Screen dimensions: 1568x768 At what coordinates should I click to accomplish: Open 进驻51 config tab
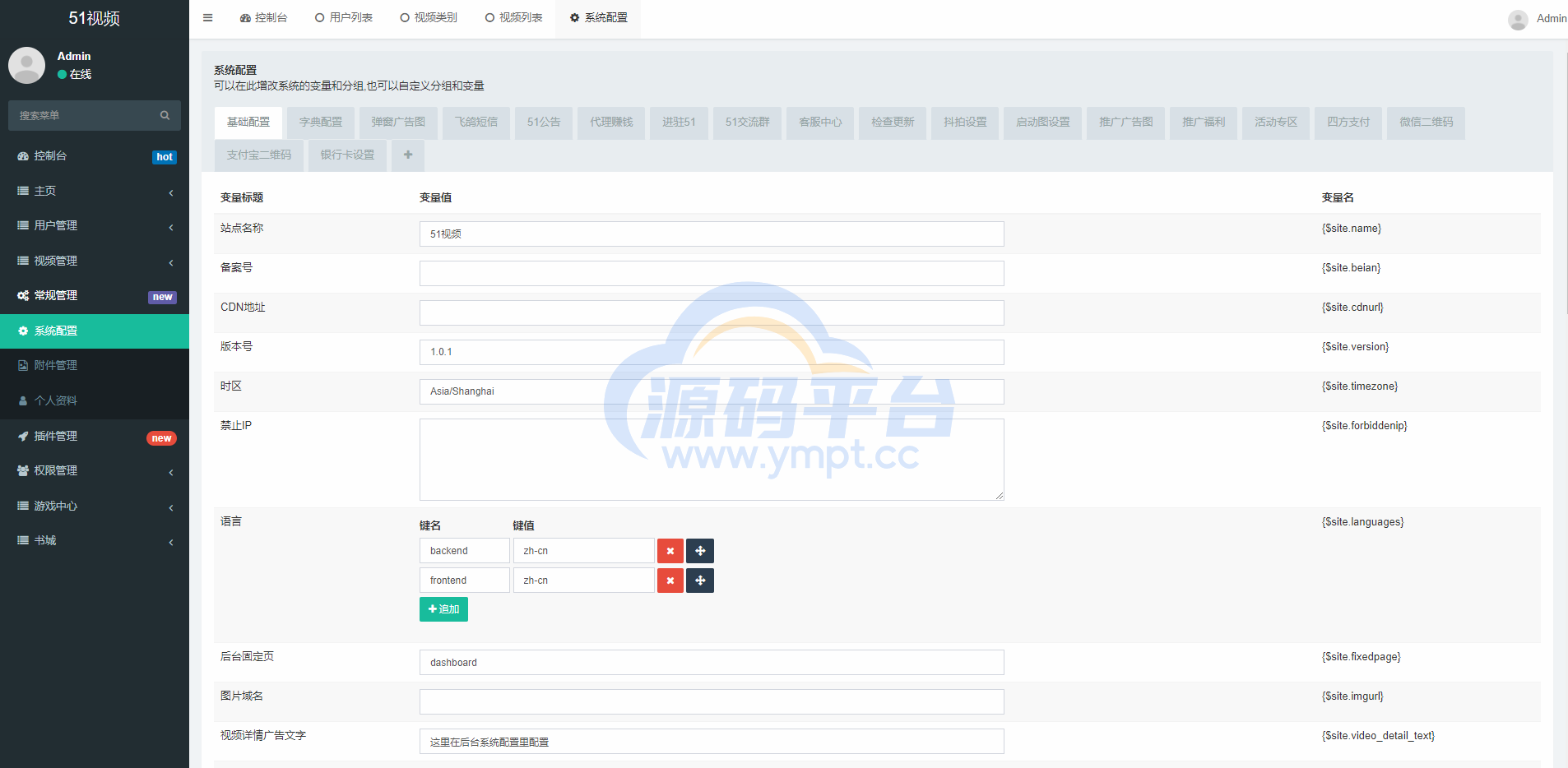click(679, 123)
